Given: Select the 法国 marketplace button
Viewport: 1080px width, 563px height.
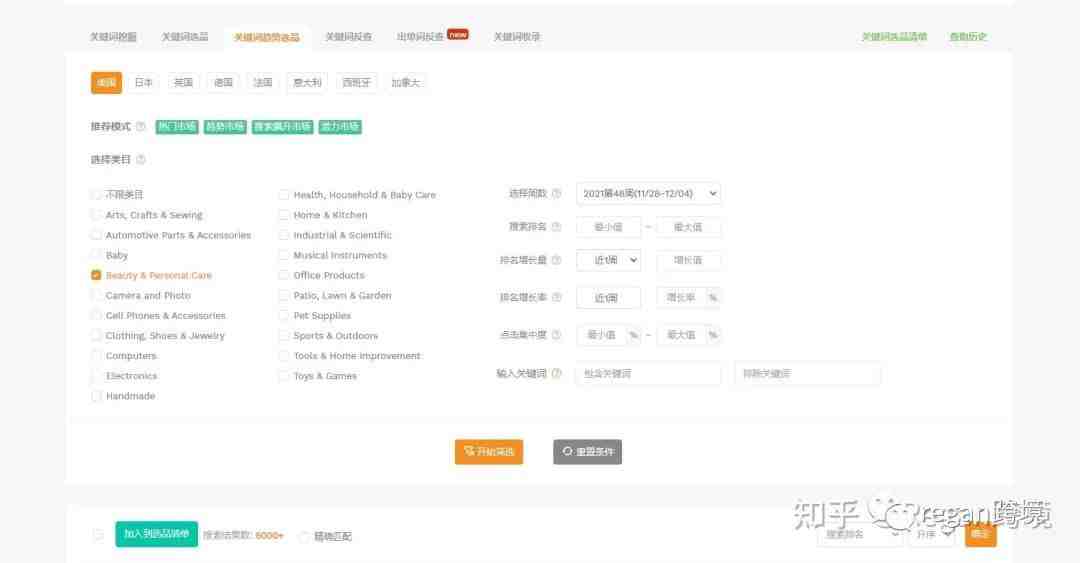Looking at the screenshot, I should point(262,83).
